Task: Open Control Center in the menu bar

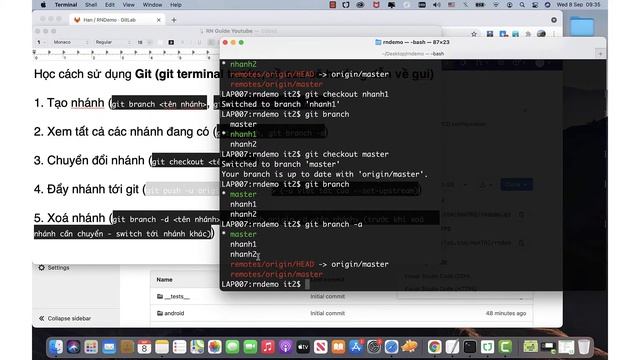Action: click(535, 5)
